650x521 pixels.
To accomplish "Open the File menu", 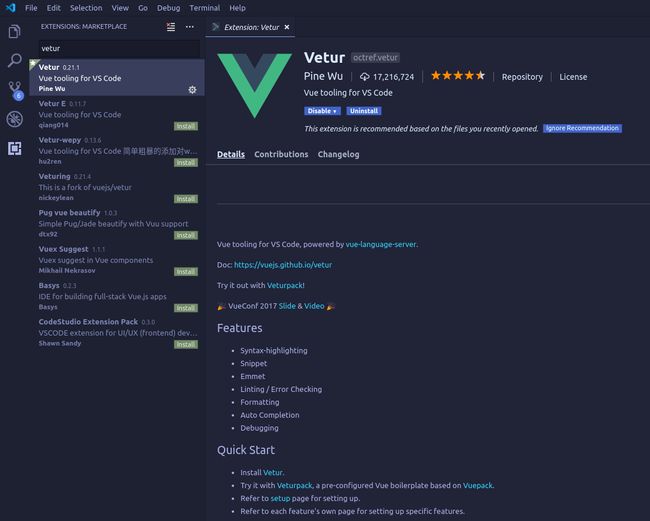I will click(x=31, y=8).
